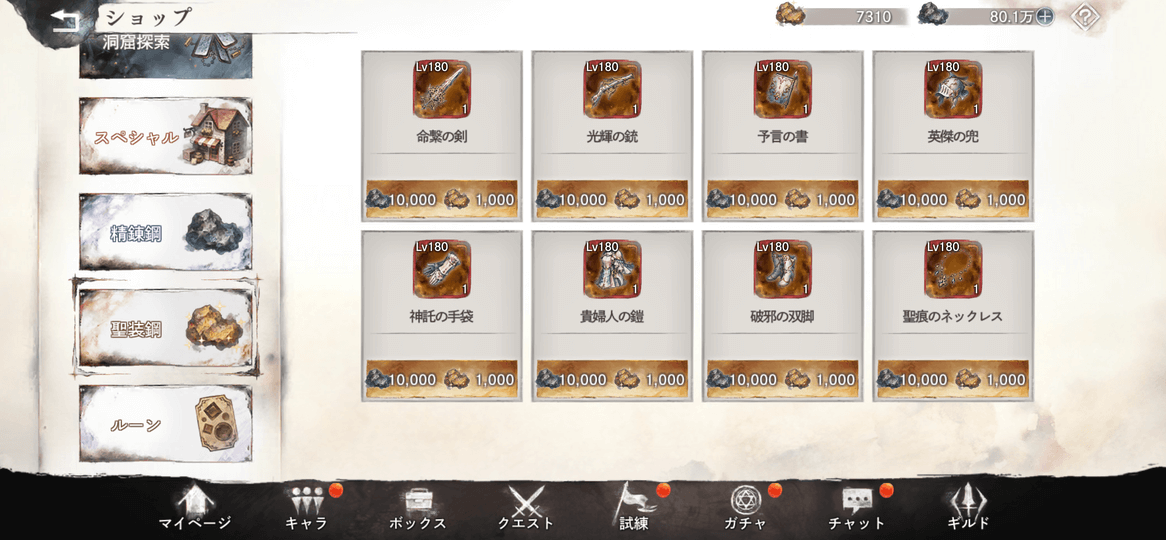Open マイページ from the bottom navigation
This screenshot has width=1166, height=540.
coord(195,507)
